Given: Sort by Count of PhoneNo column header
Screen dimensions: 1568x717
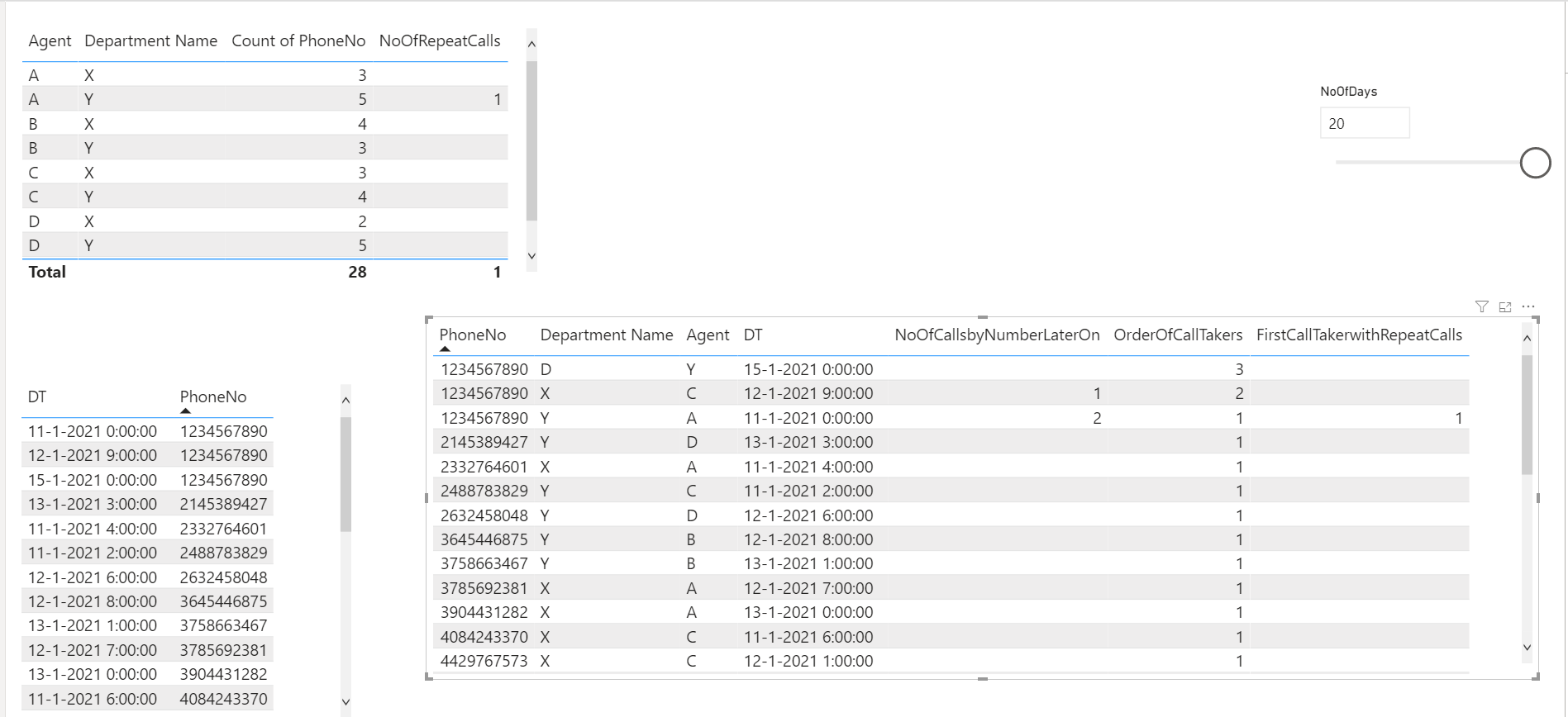Looking at the screenshot, I should (298, 40).
